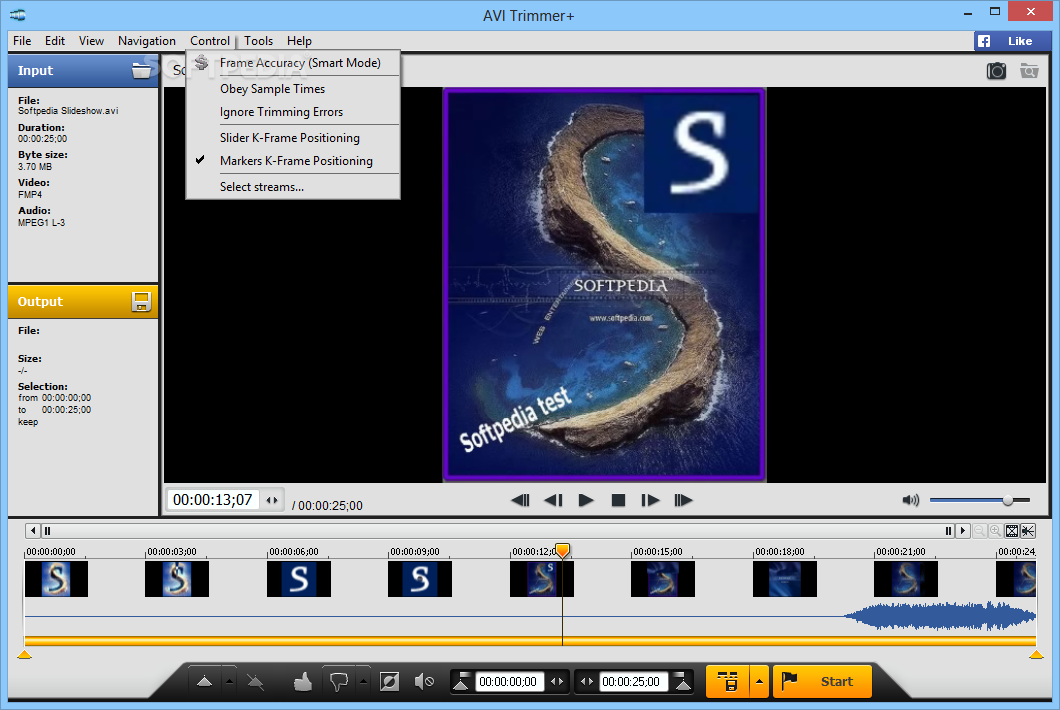The width and height of the screenshot is (1060, 710).
Task: Toggle Slider K-Frame Positioning
Action: [x=293, y=137]
